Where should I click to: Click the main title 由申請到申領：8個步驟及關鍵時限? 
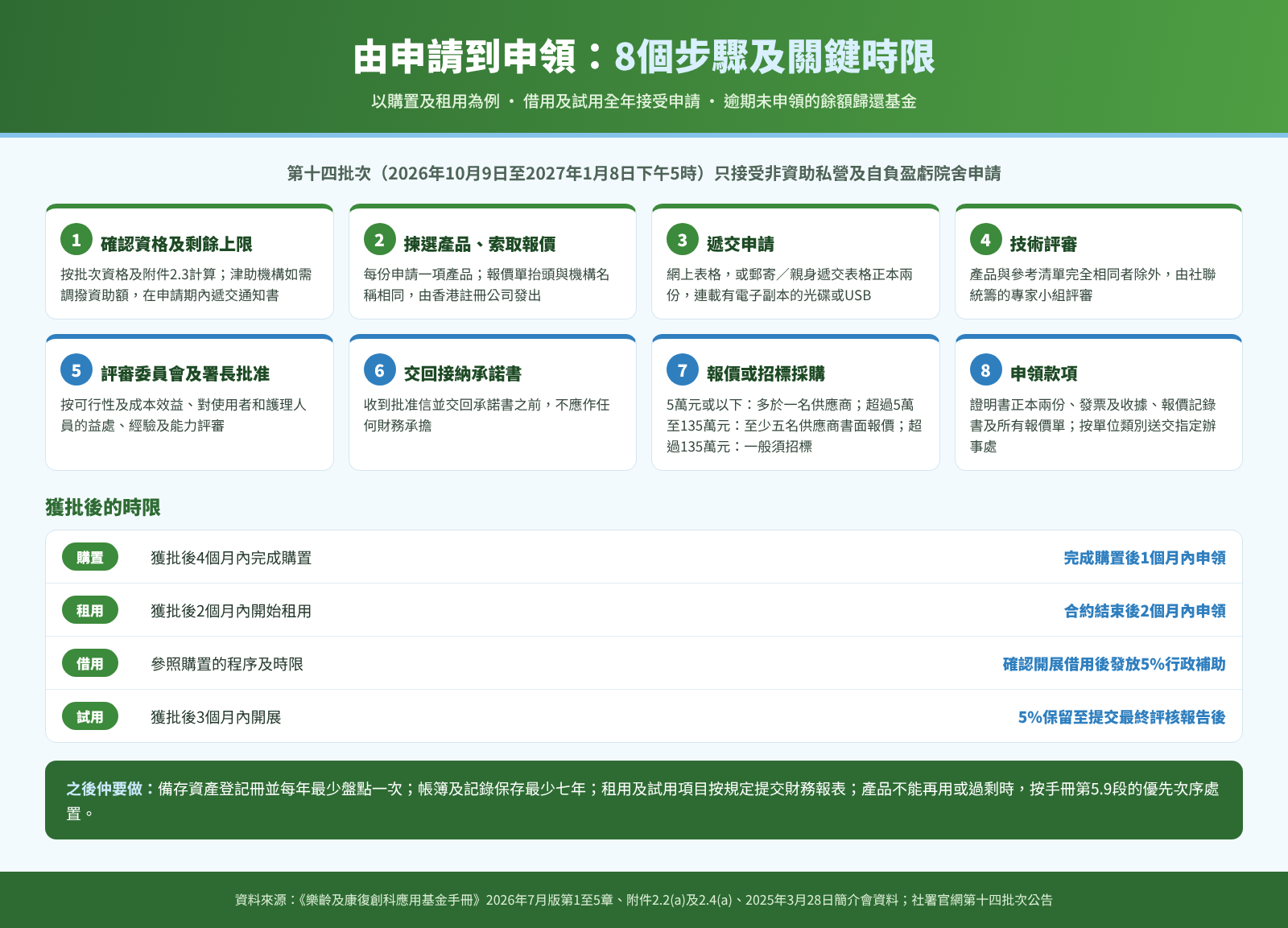click(644, 56)
